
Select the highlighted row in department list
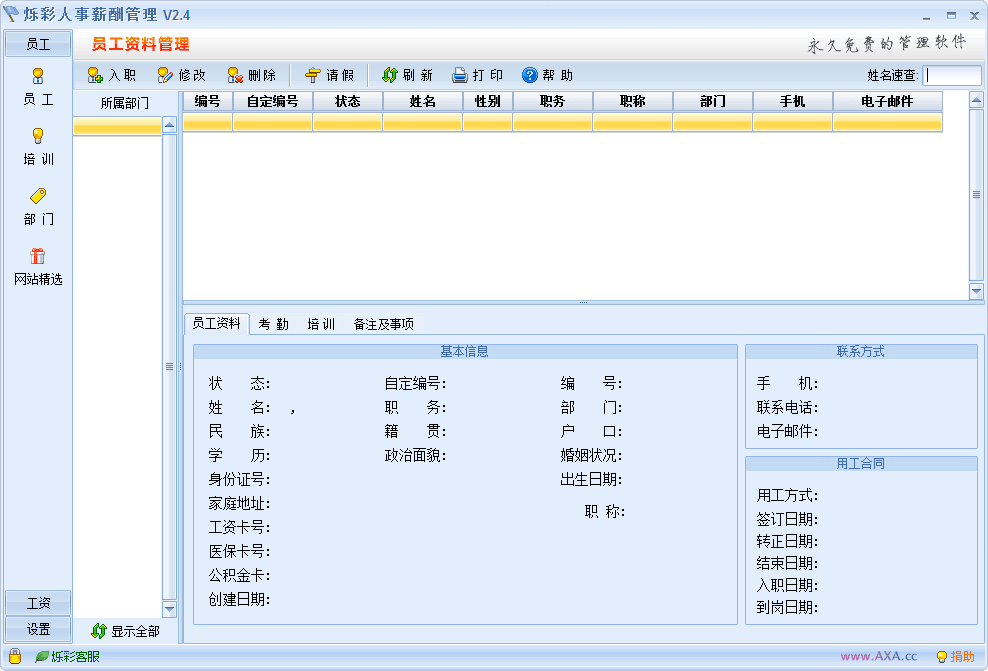(x=117, y=126)
